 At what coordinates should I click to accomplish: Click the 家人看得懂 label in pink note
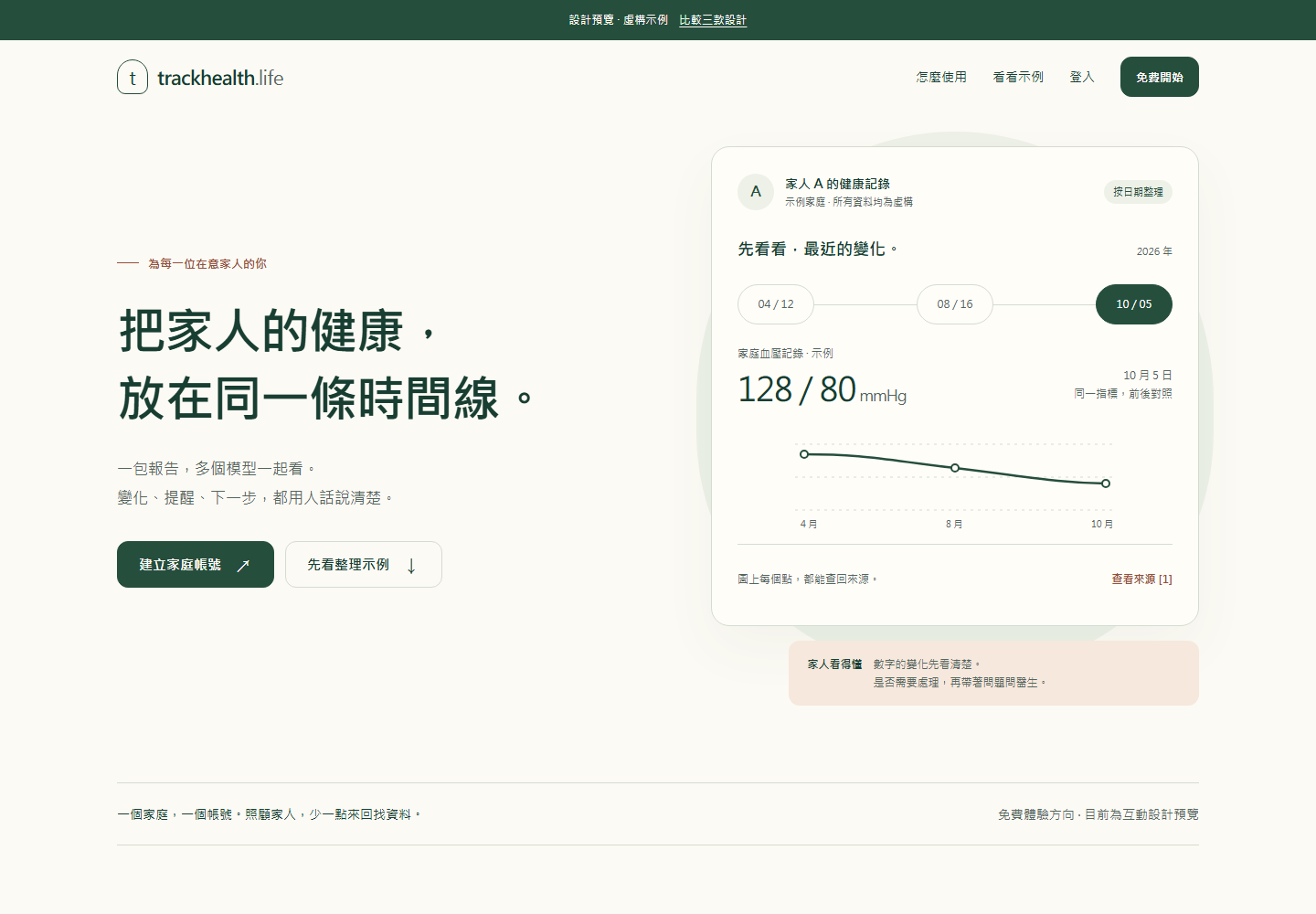point(834,664)
